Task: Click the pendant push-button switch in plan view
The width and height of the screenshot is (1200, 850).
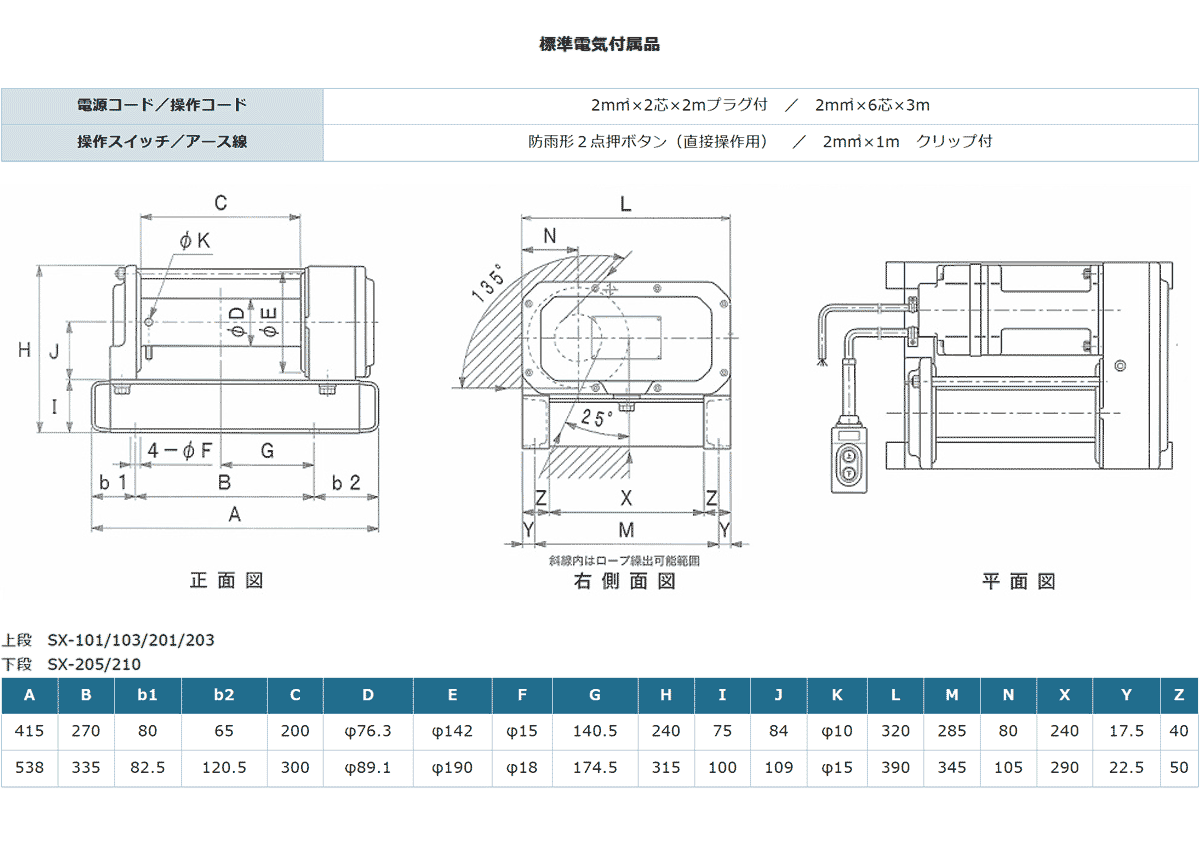Action: tap(849, 459)
